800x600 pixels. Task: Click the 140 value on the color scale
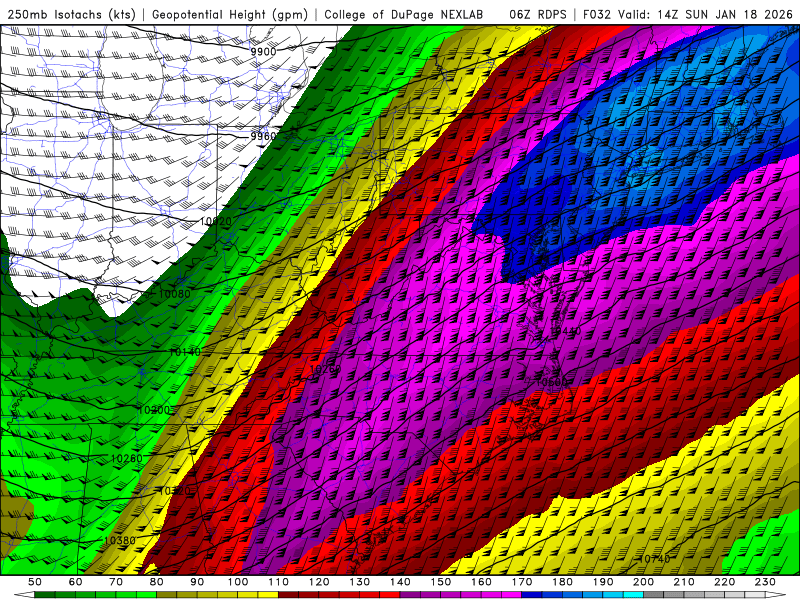(400, 582)
